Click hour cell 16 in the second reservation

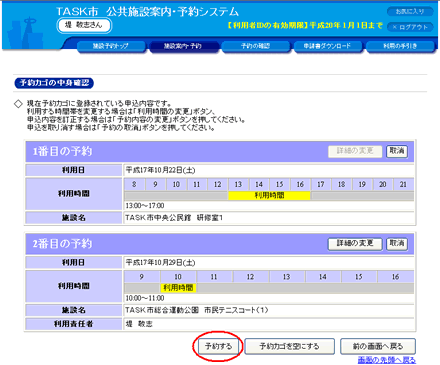point(395,277)
